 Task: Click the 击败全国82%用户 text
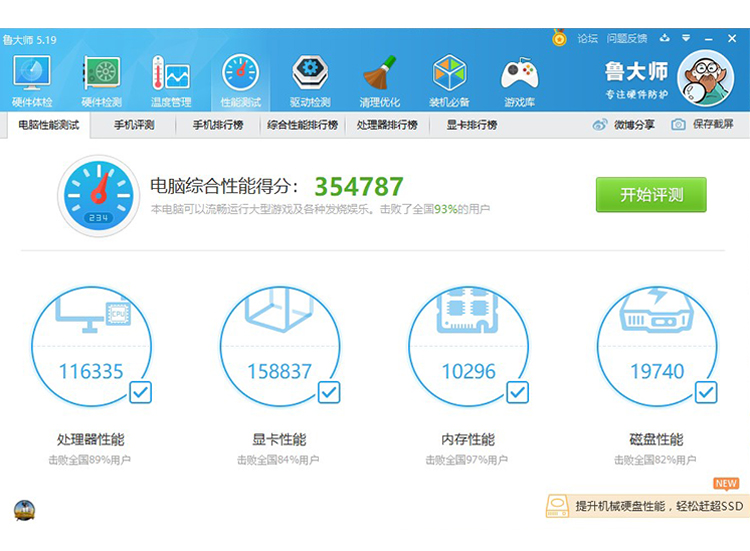(x=655, y=460)
